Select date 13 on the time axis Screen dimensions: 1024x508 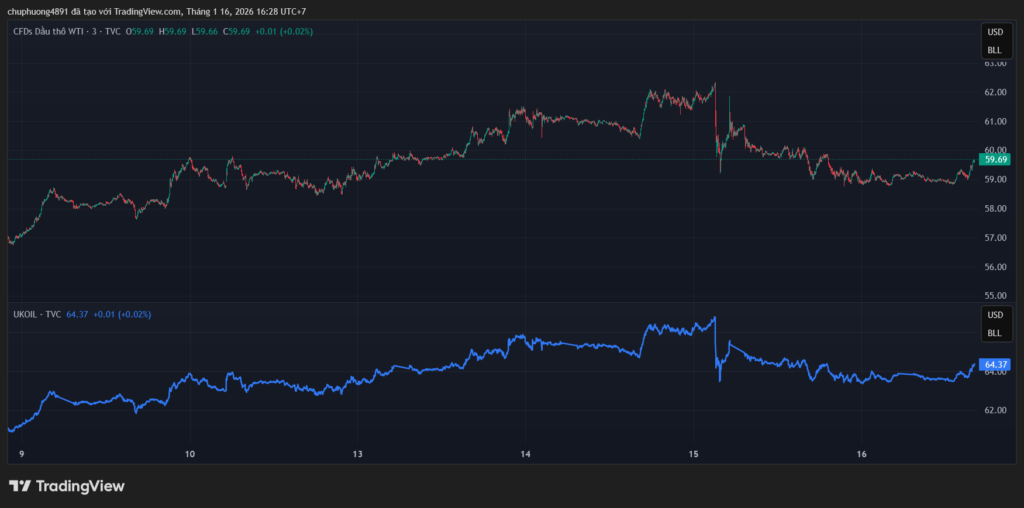[357, 454]
